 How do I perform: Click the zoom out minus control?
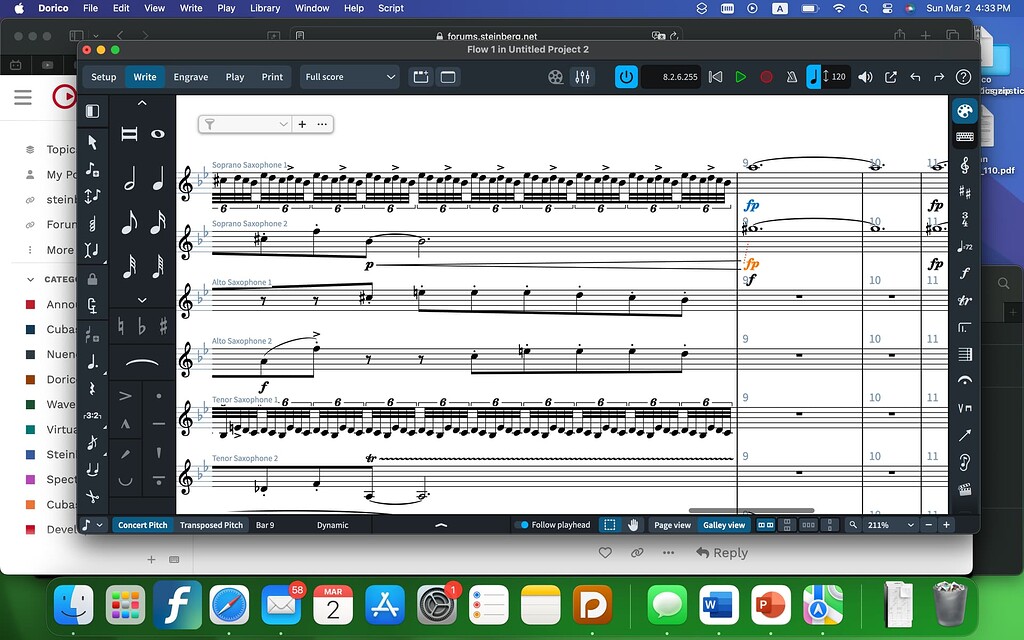pos(929,524)
